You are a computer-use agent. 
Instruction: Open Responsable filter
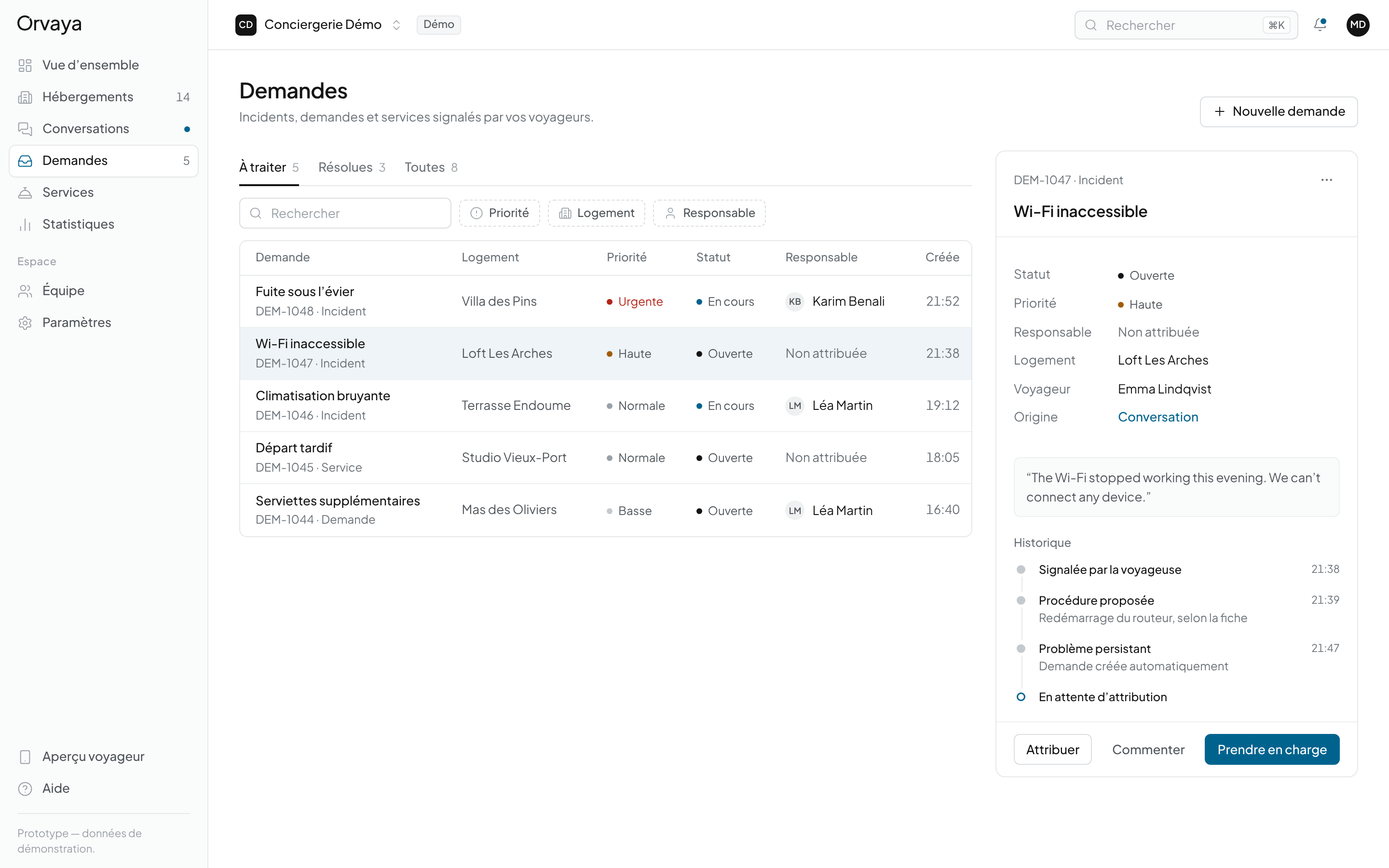point(709,213)
